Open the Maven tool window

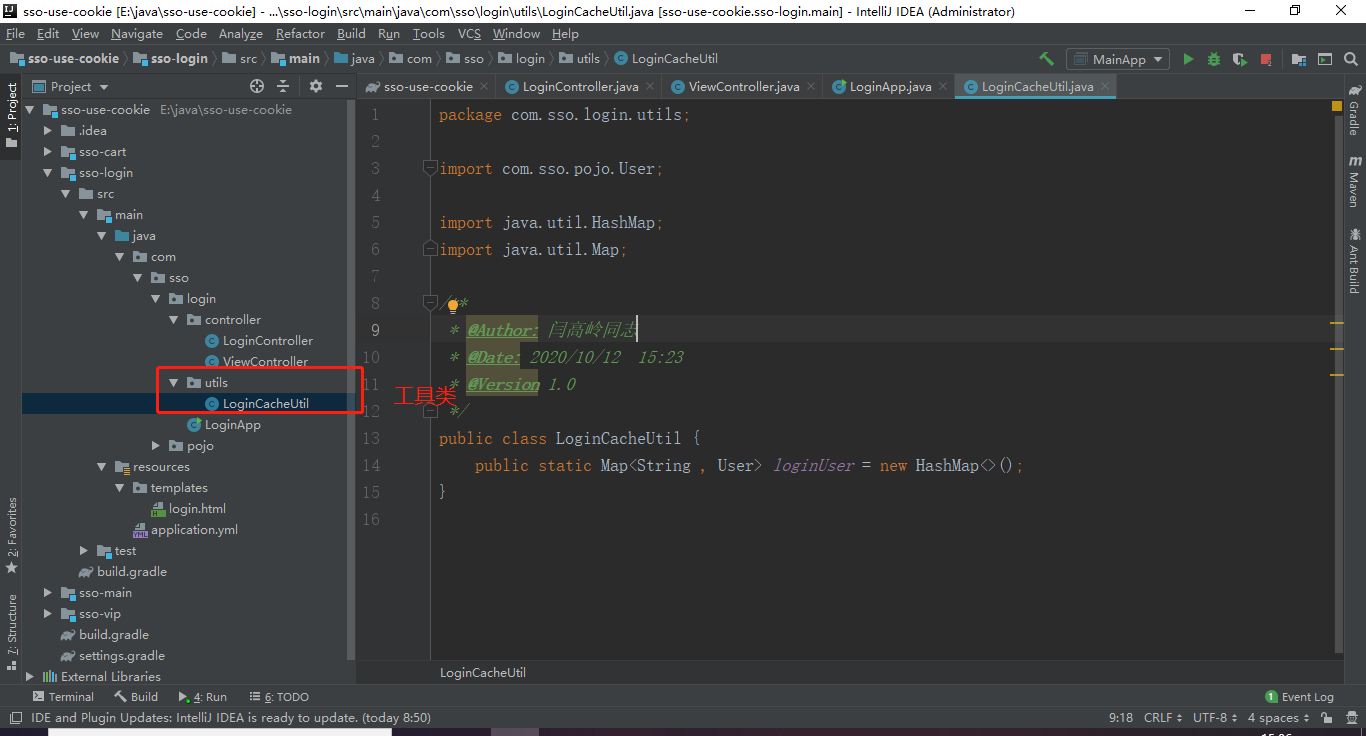coord(1355,181)
